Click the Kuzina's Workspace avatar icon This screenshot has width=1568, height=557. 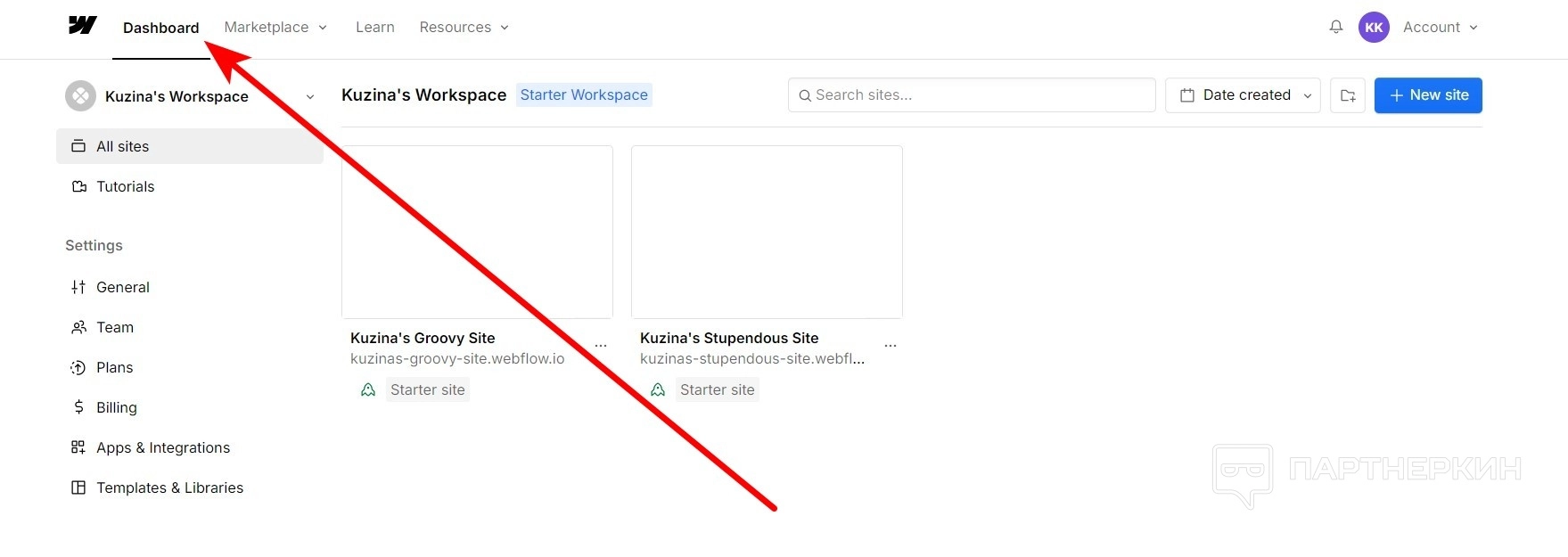point(80,96)
